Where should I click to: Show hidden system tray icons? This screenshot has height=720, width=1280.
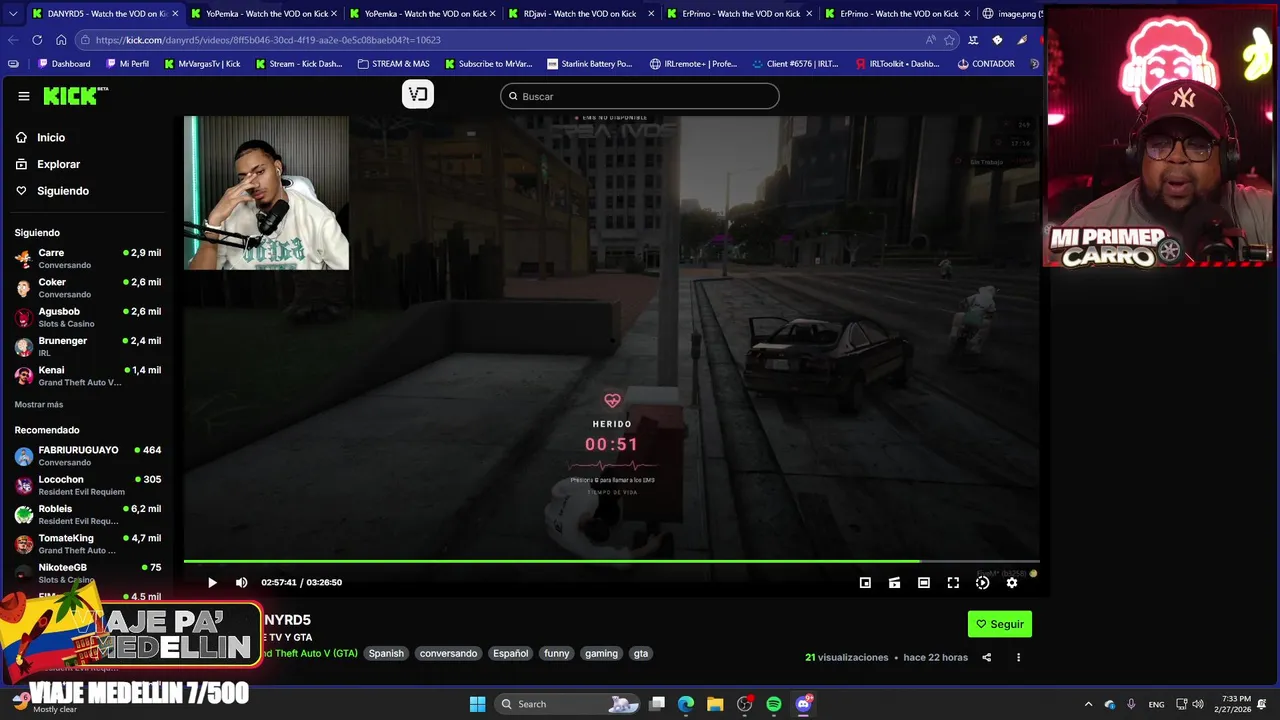pos(1089,704)
